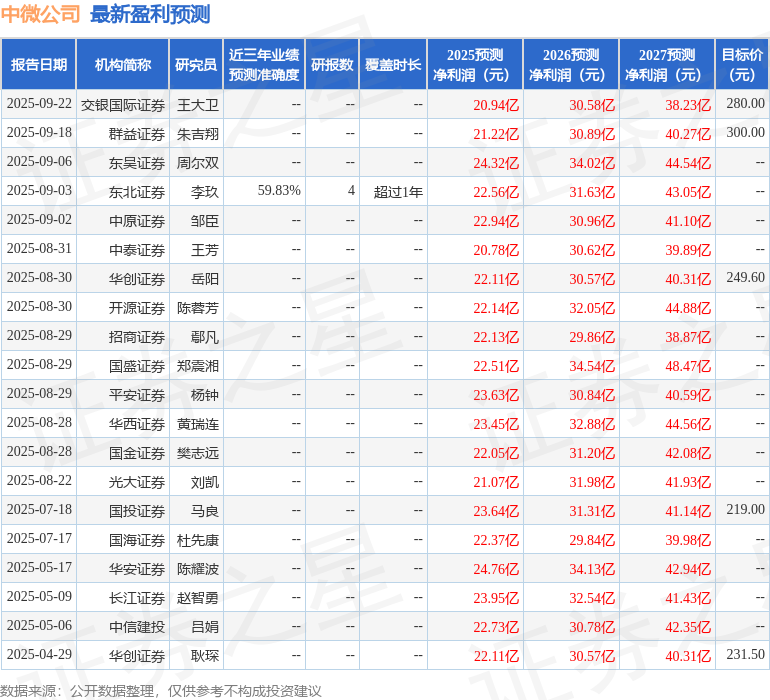This screenshot has height=700, width=770.
Task: Click the 2027预测净利润 column header
Action: [667, 64]
